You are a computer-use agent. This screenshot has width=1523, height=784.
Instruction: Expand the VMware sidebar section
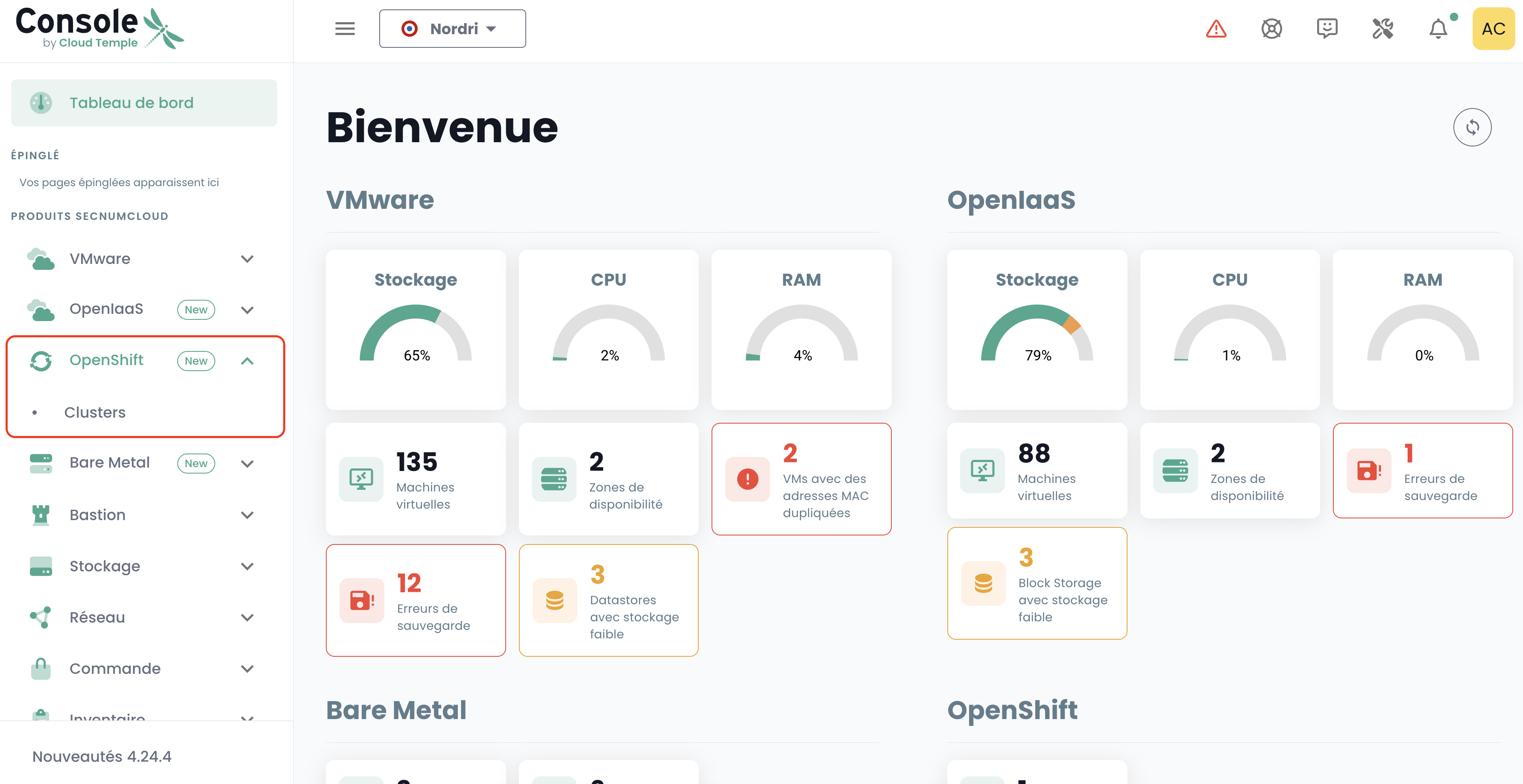tap(247, 259)
